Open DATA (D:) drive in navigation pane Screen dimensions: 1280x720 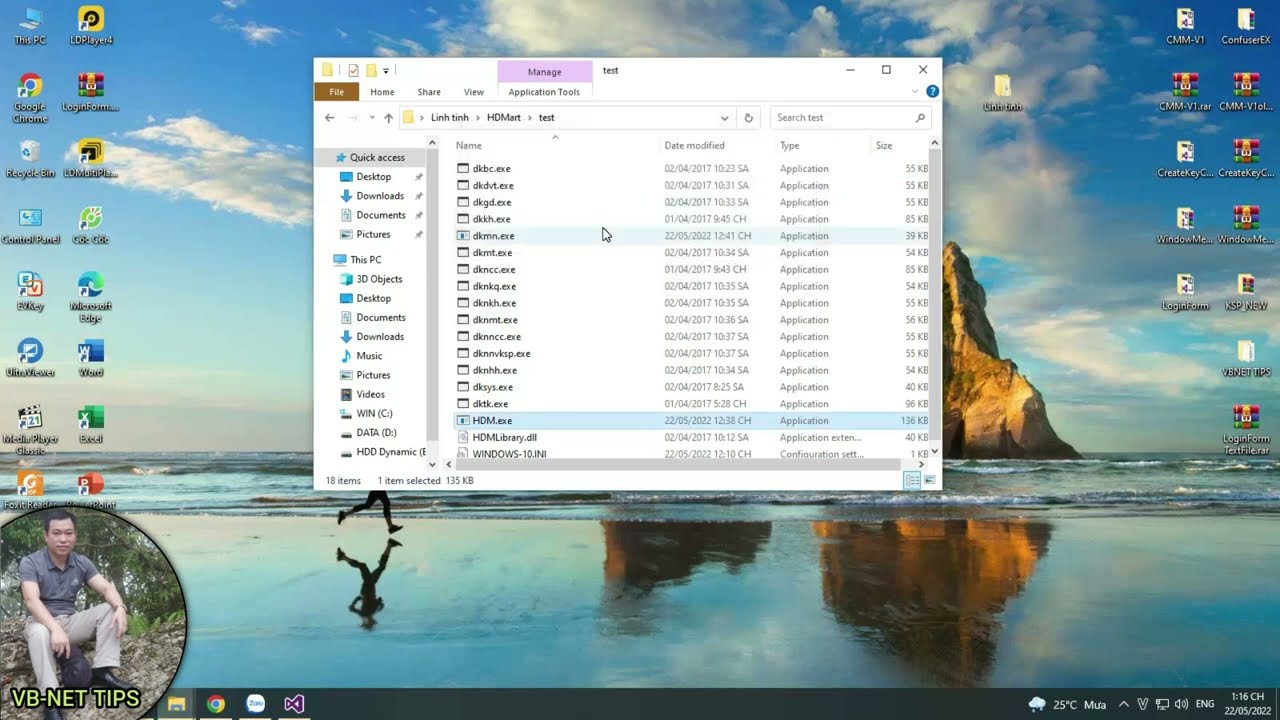pyautogui.click(x=376, y=433)
